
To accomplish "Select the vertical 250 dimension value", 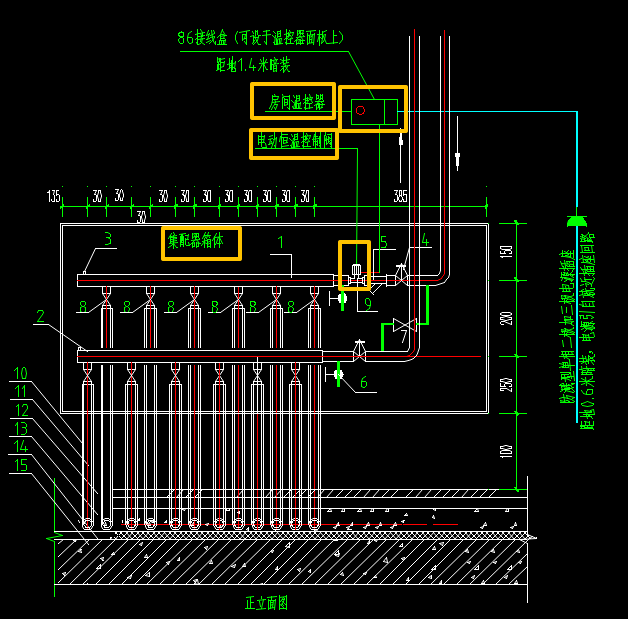I will click(x=506, y=385).
